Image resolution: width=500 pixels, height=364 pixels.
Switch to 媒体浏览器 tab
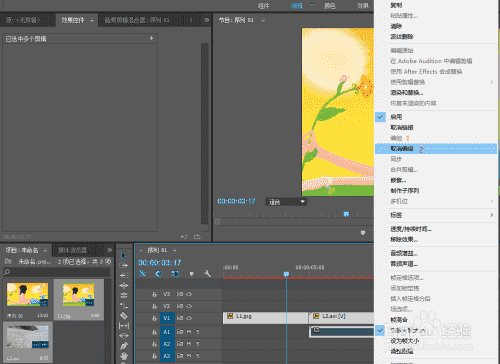pos(72,250)
